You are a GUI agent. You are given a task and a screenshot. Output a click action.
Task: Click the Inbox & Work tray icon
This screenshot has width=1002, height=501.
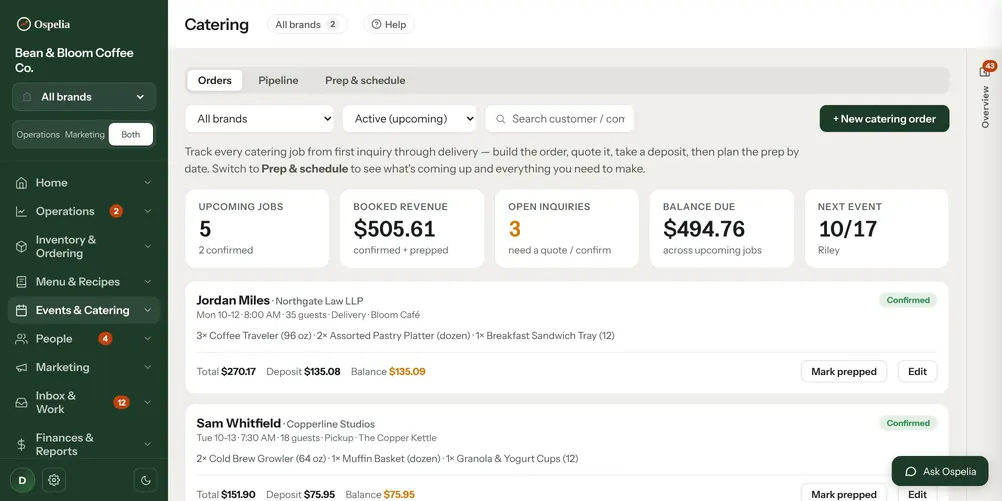(21, 403)
